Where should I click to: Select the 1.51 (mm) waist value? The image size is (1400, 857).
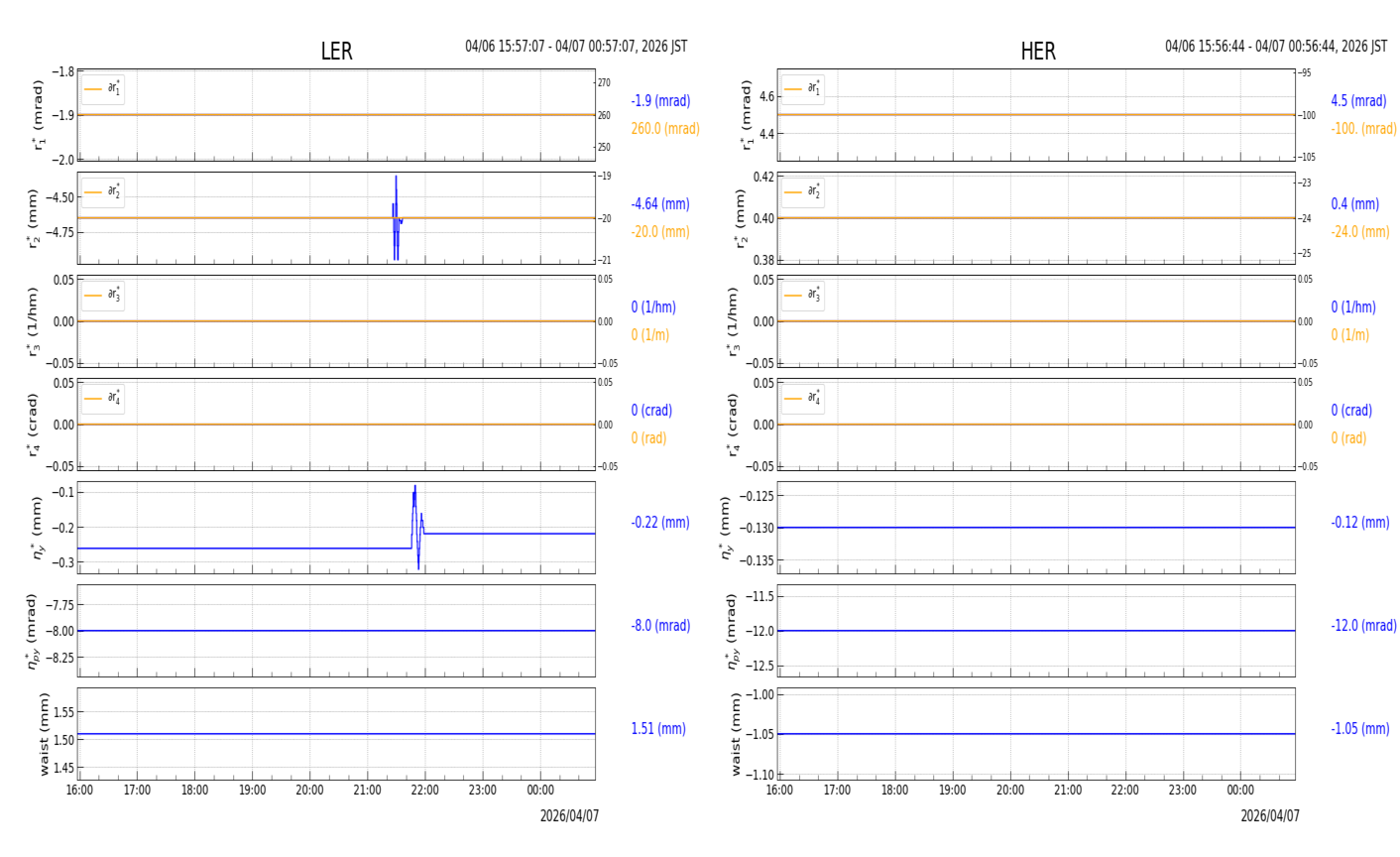(658, 729)
